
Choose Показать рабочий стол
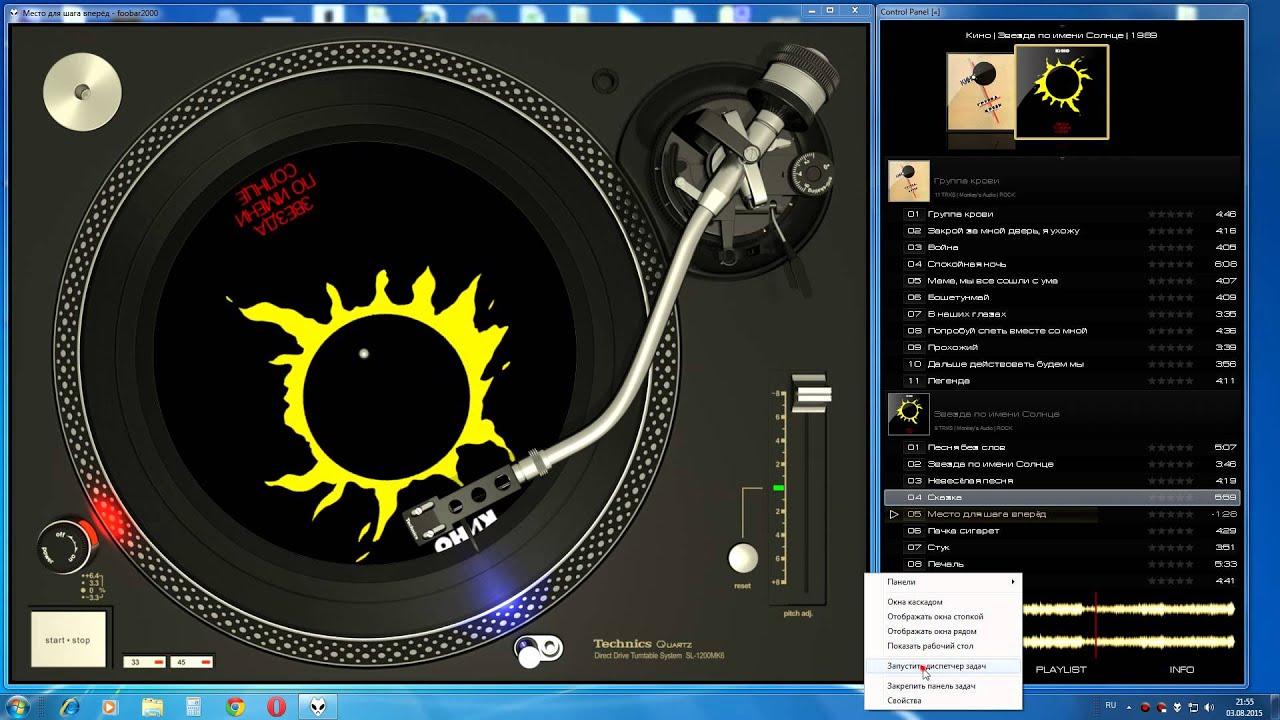(x=944, y=646)
